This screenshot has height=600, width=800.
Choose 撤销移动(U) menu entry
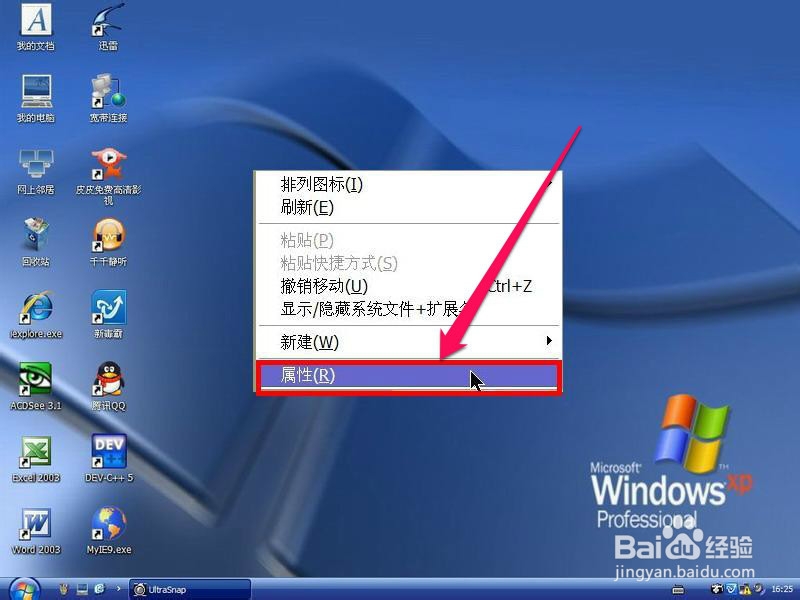(x=408, y=286)
